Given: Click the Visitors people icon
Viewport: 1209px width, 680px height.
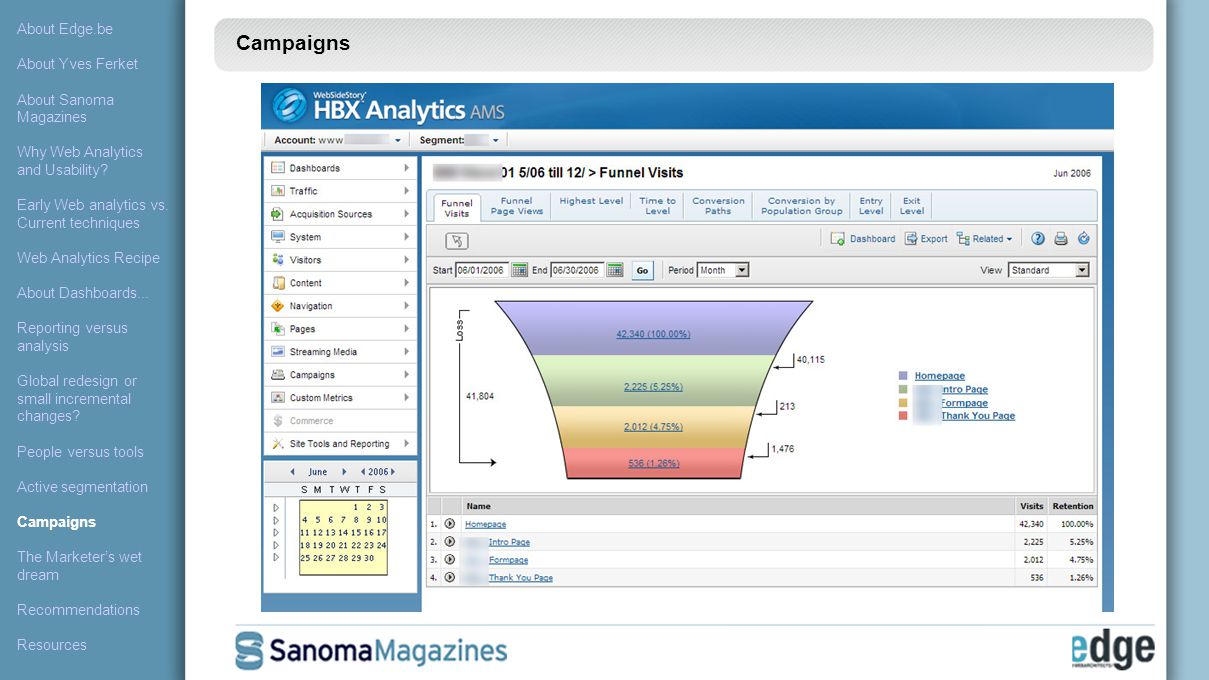Looking at the screenshot, I should pyautogui.click(x=278, y=260).
